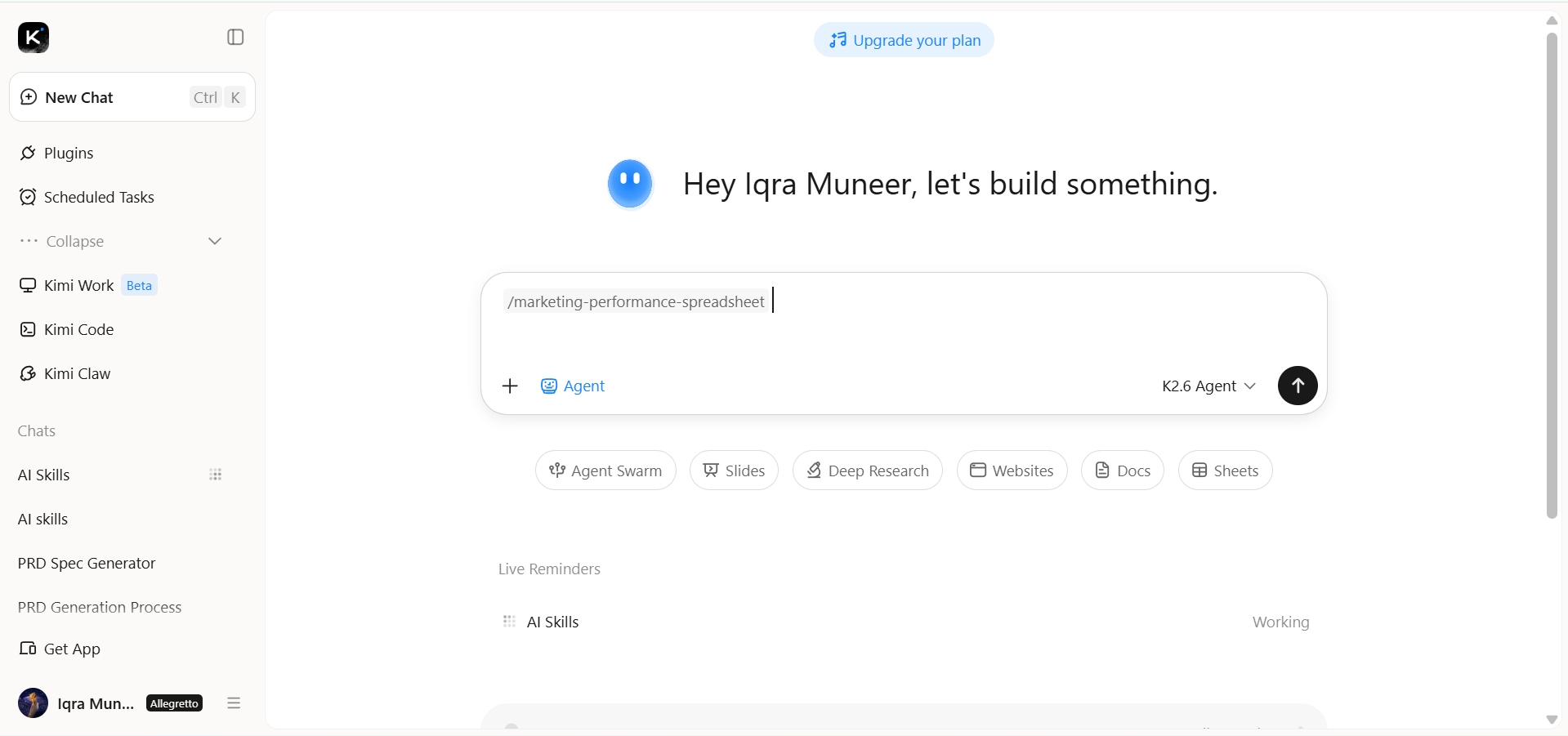Click the Kimi logo icon
1568x736 pixels.
pos(34,38)
